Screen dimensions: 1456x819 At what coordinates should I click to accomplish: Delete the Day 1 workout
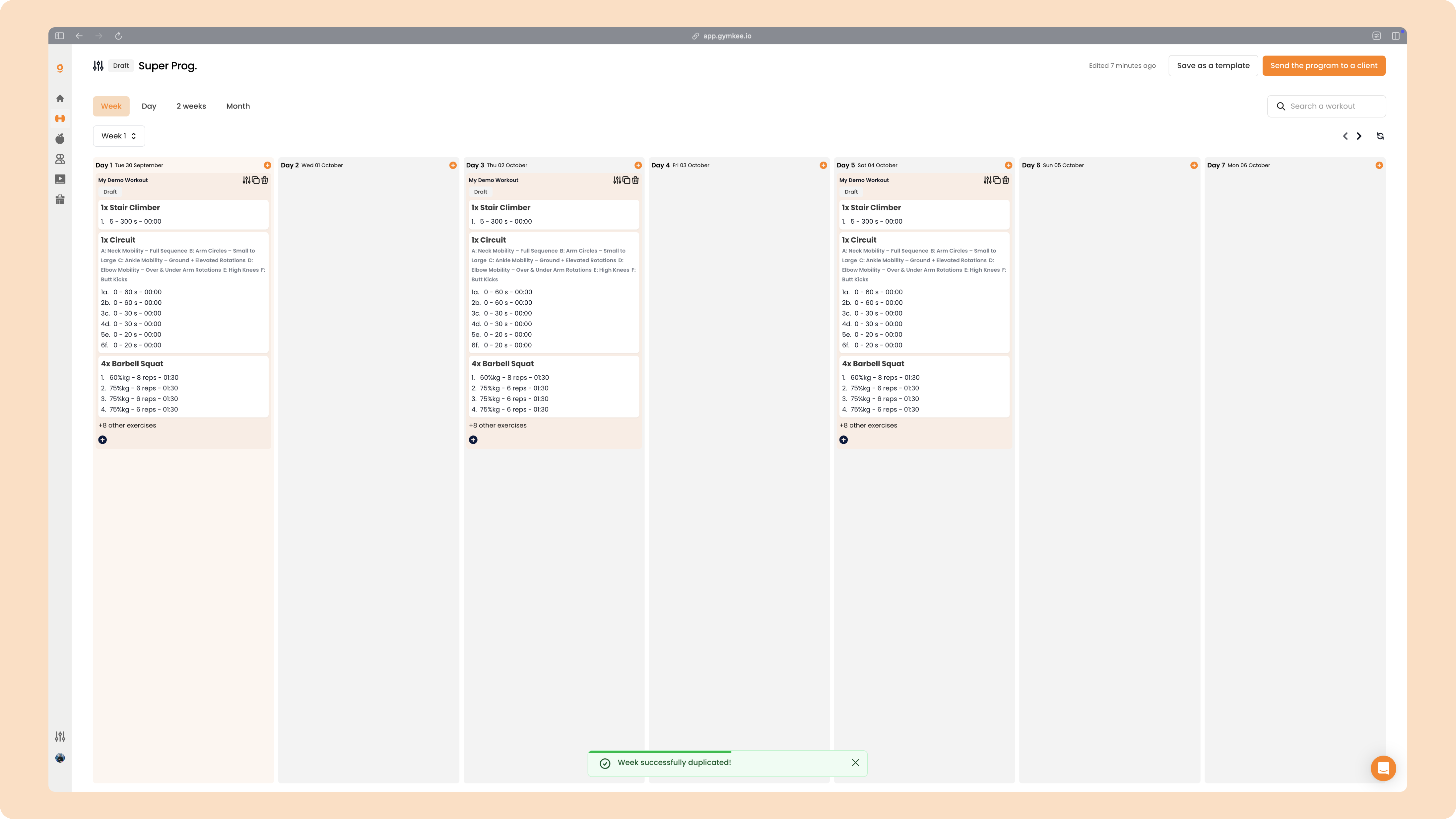(265, 180)
